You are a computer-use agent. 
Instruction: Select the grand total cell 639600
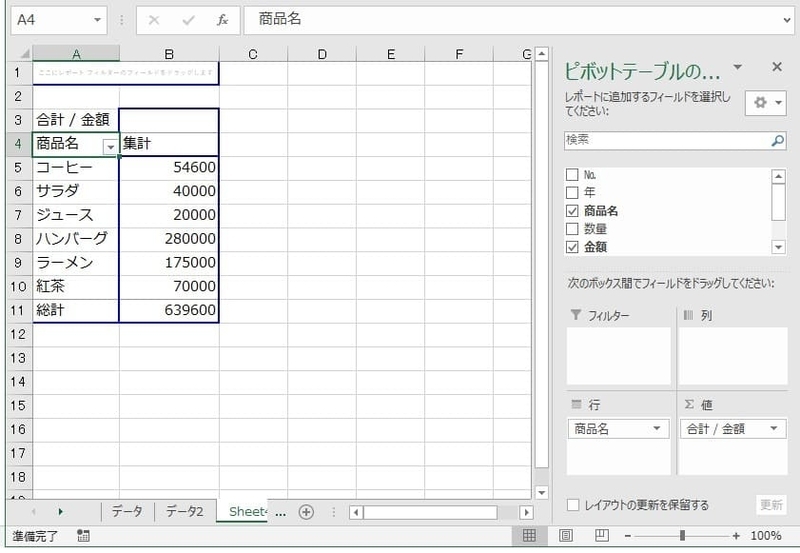pos(169,310)
